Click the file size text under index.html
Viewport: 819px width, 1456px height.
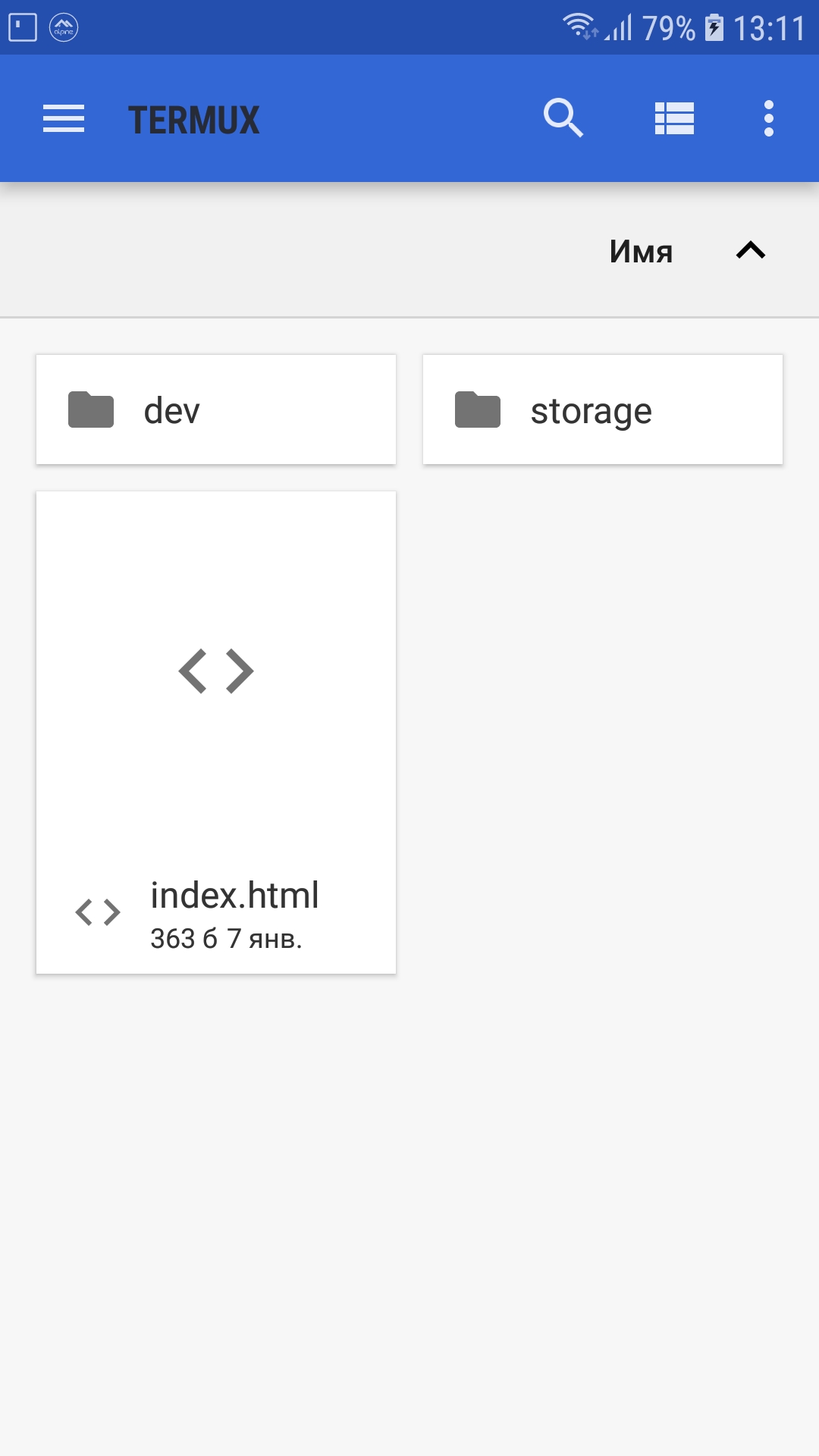226,940
